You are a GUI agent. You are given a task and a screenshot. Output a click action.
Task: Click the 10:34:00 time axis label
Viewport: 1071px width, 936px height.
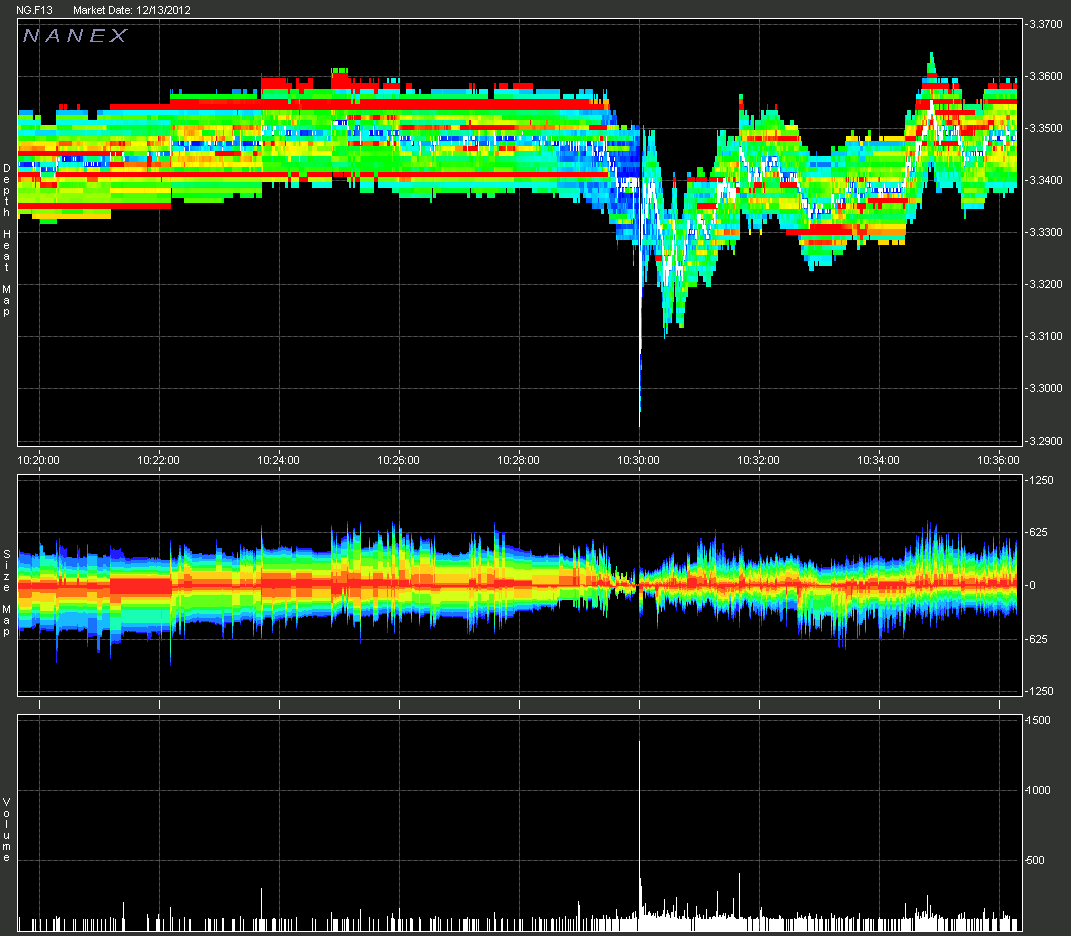pyautogui.click(x=878, y=460)
